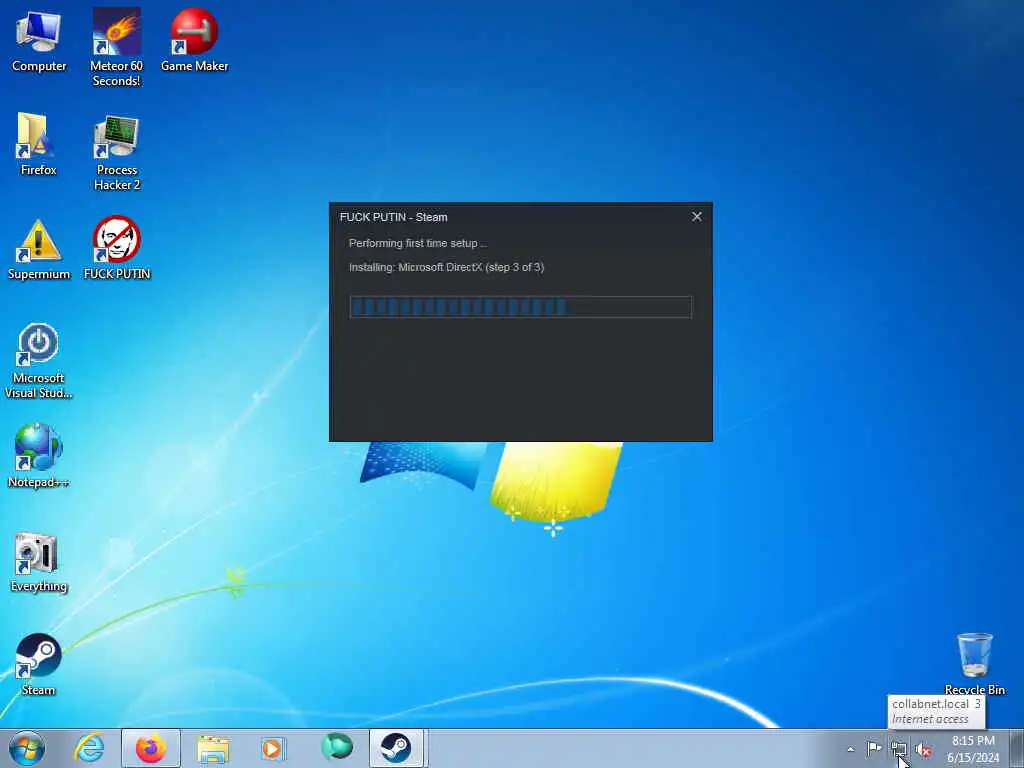Viewport: 1024px width, 768px height.
Task: Select the Process Hacker 2 shortcut
Action: [116, 152]
